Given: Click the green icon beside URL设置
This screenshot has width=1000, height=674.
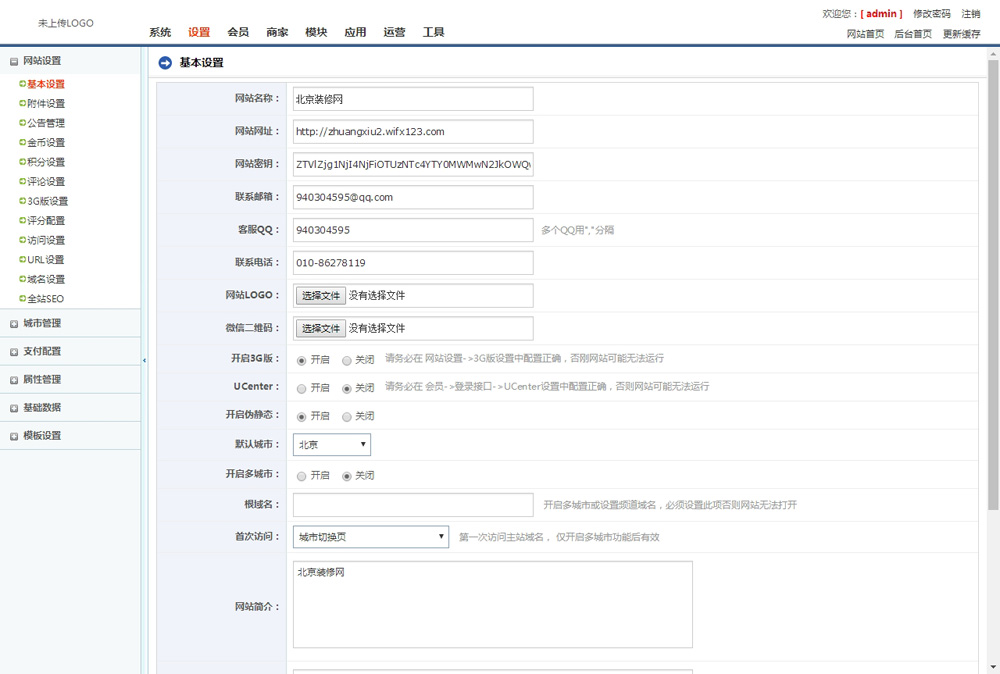Looking at the screenshot, I should 22,260.
